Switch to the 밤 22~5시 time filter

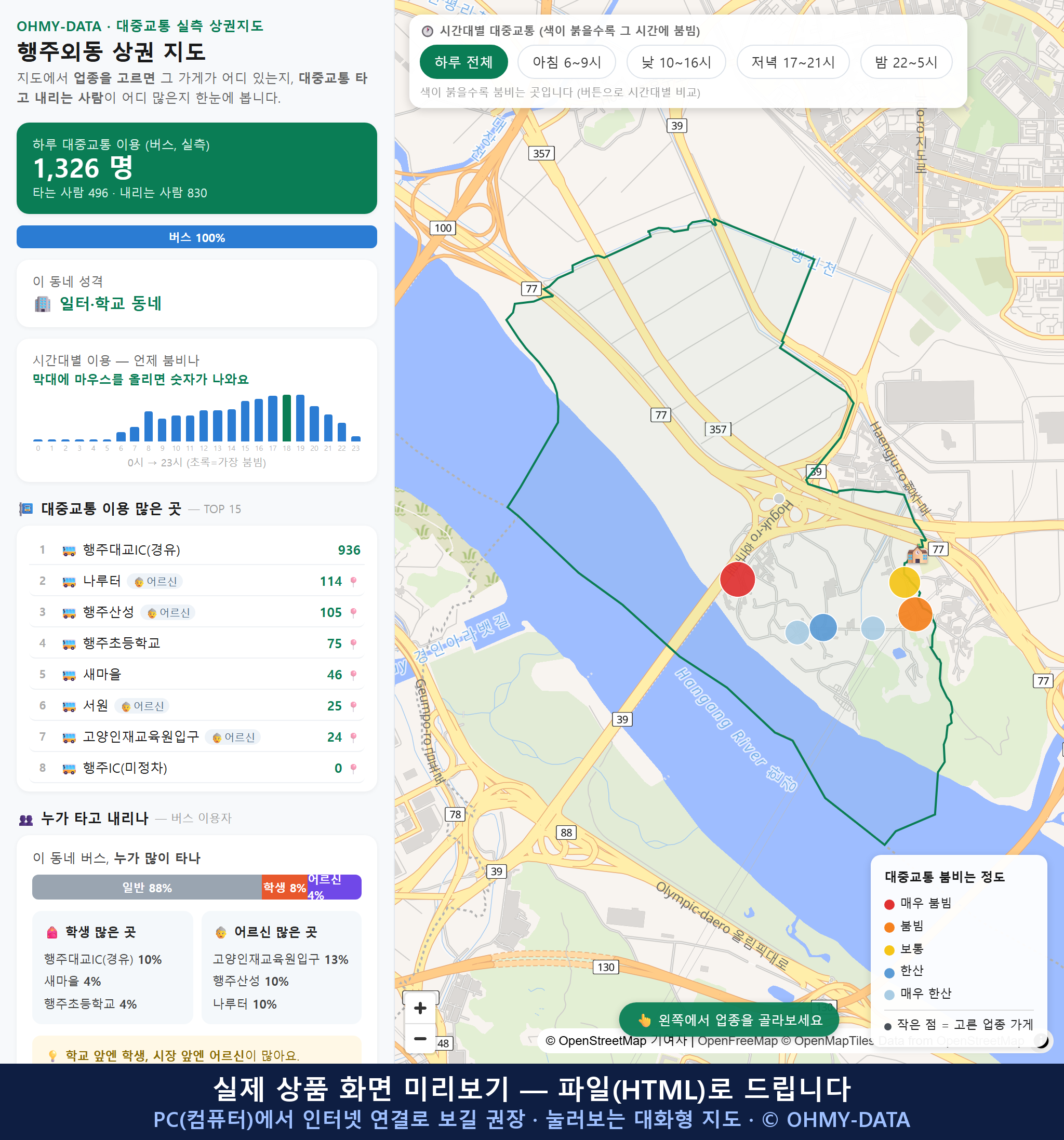point(906,62)
